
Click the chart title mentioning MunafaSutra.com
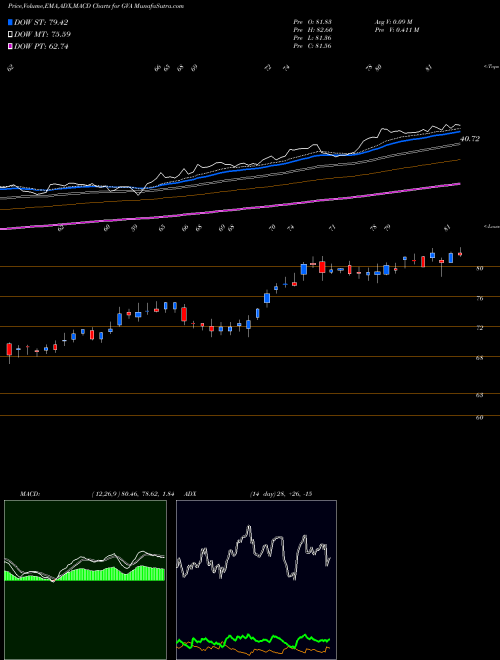point(96,6)
